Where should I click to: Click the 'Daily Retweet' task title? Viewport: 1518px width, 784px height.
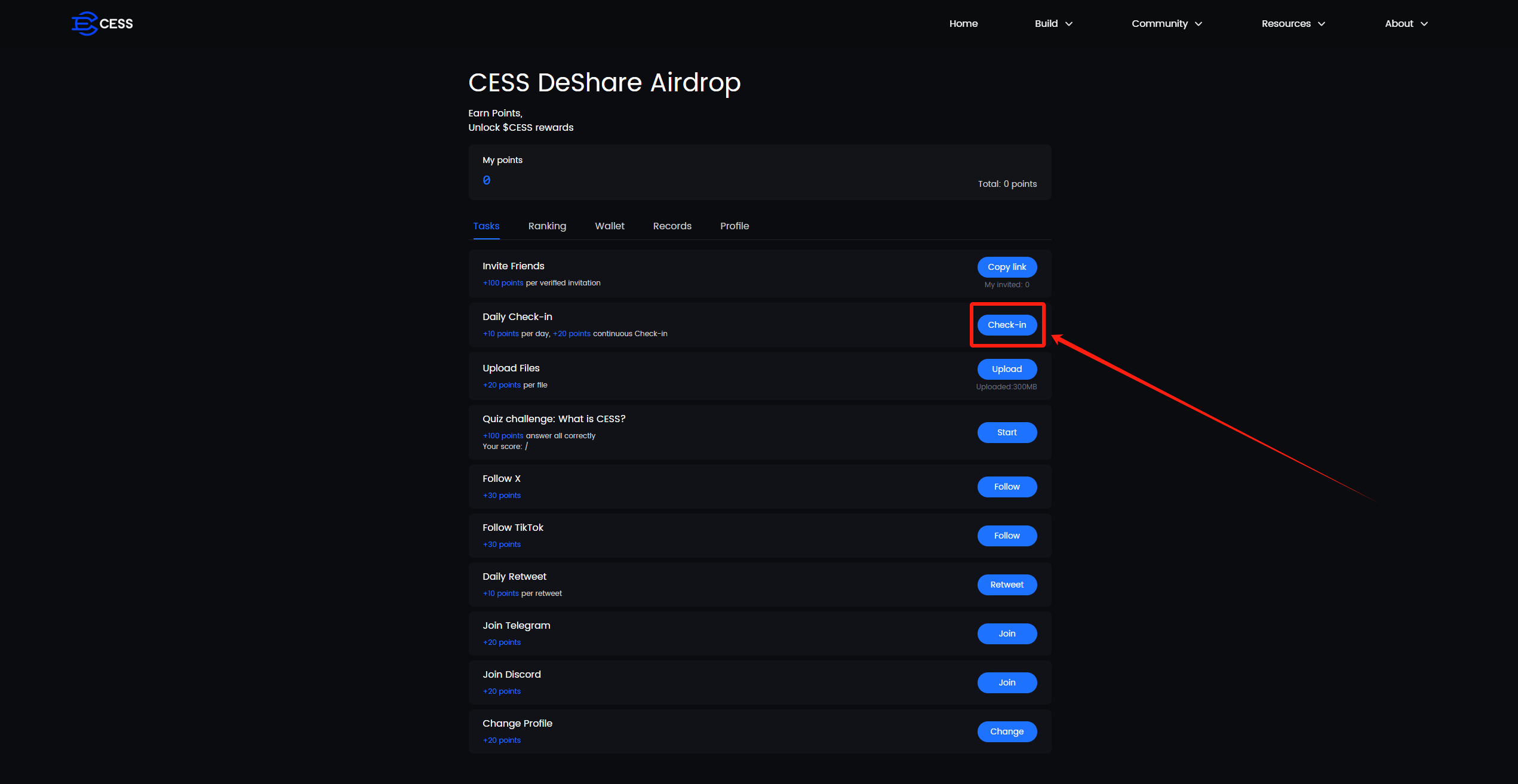514,576
